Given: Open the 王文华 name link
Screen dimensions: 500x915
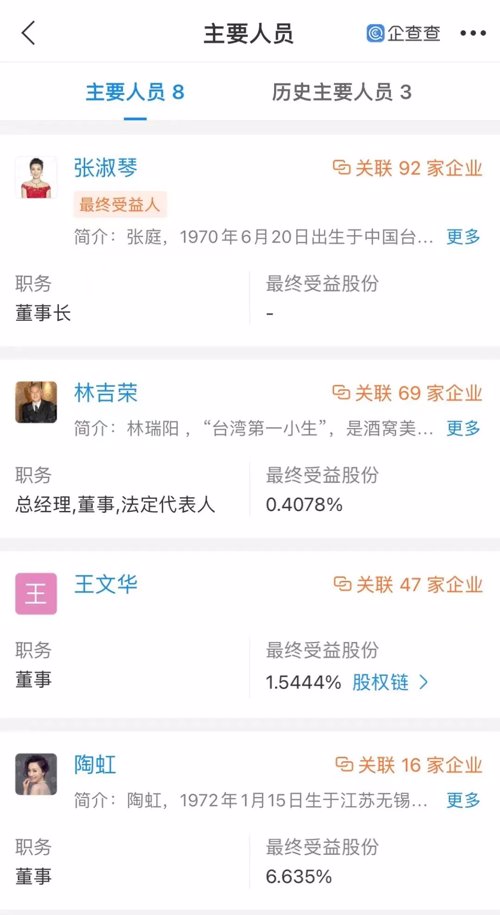Looking at the screenshot, I should (106, 584).
